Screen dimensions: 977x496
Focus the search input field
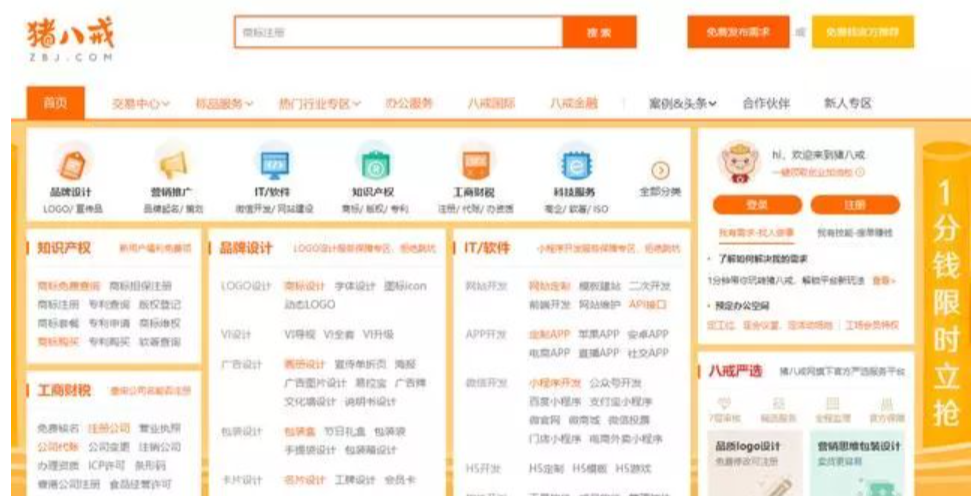[x=399, y=32]
